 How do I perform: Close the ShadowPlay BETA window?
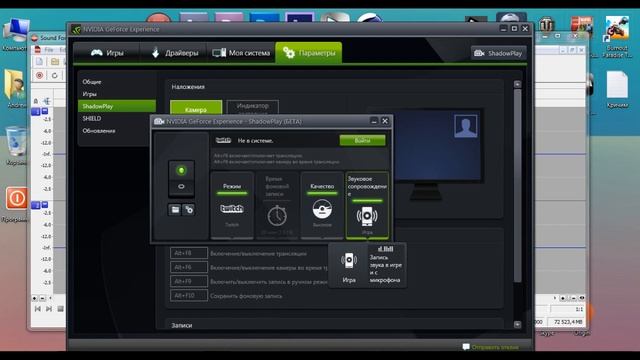pyautogui.click(x=385, y=121)
